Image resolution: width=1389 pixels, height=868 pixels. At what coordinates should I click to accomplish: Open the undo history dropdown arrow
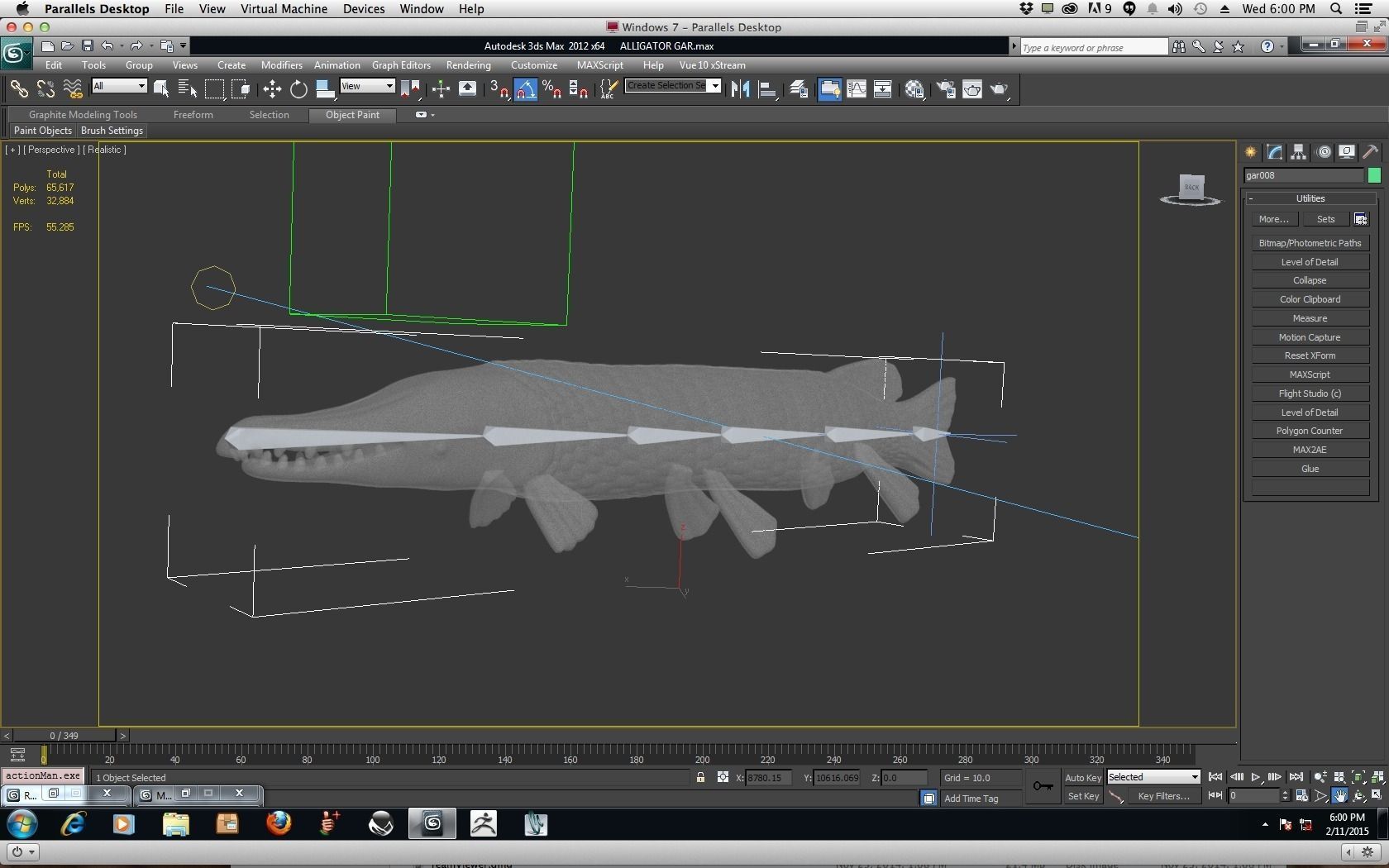pyautogui.click(x=122, y=46)
